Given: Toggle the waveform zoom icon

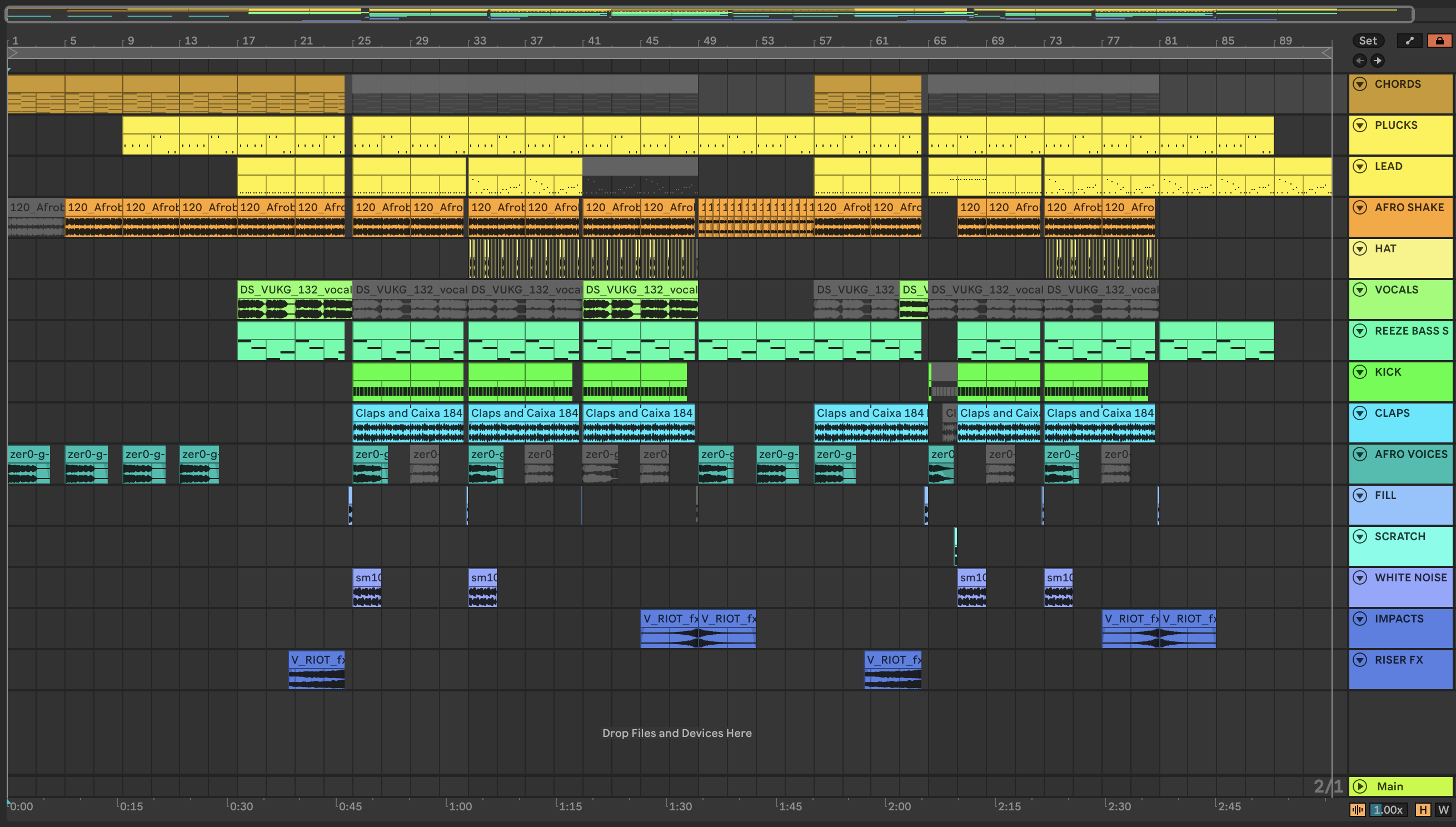Looking at the screenshot, I should pyautogui.click(x=1357, y=810).
